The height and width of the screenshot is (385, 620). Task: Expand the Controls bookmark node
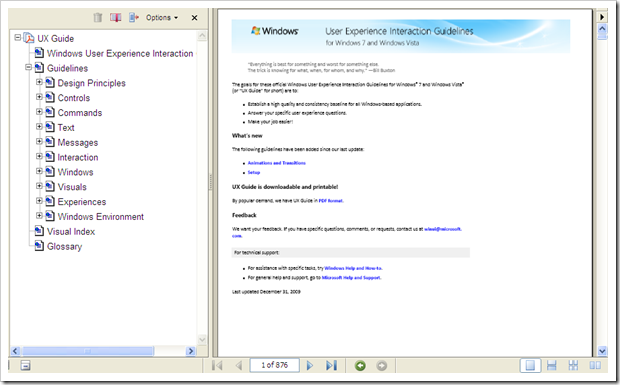click(39, 96)
